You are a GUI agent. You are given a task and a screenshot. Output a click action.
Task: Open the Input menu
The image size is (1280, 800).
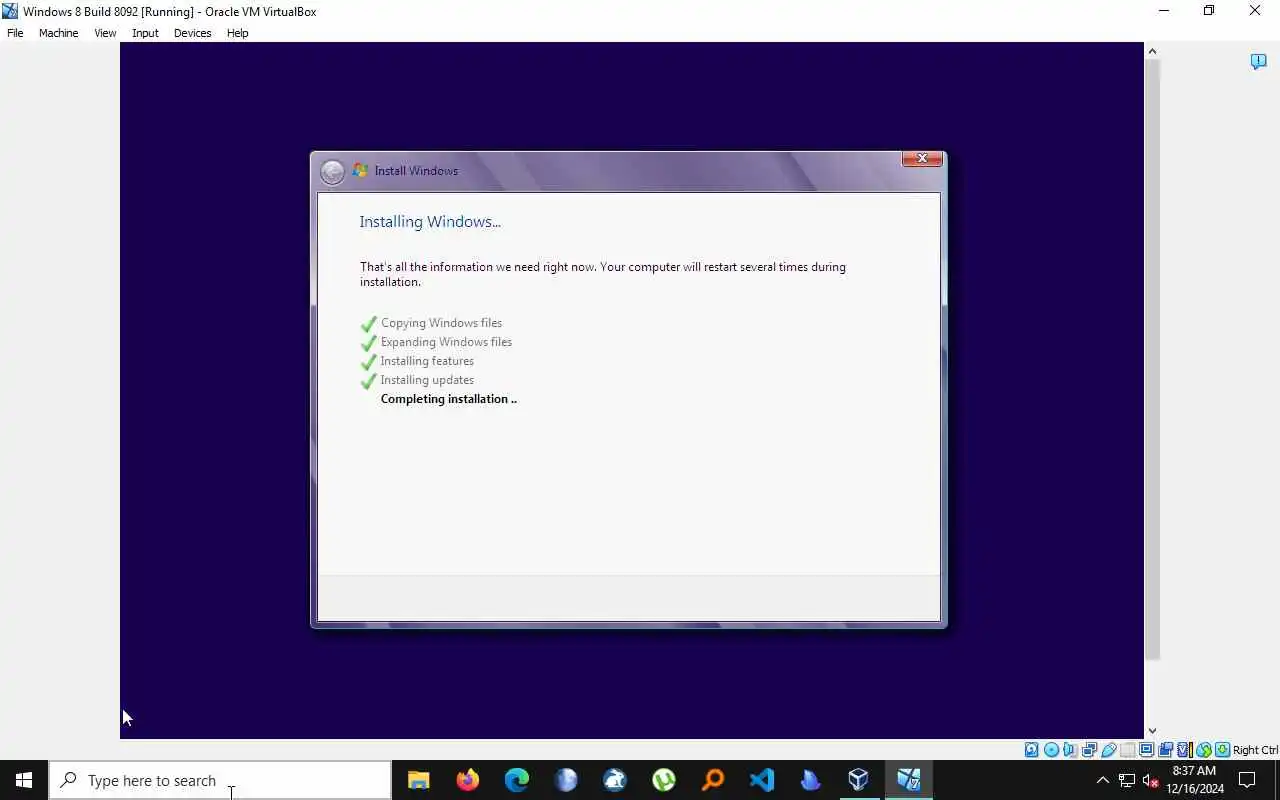point(145,33)
